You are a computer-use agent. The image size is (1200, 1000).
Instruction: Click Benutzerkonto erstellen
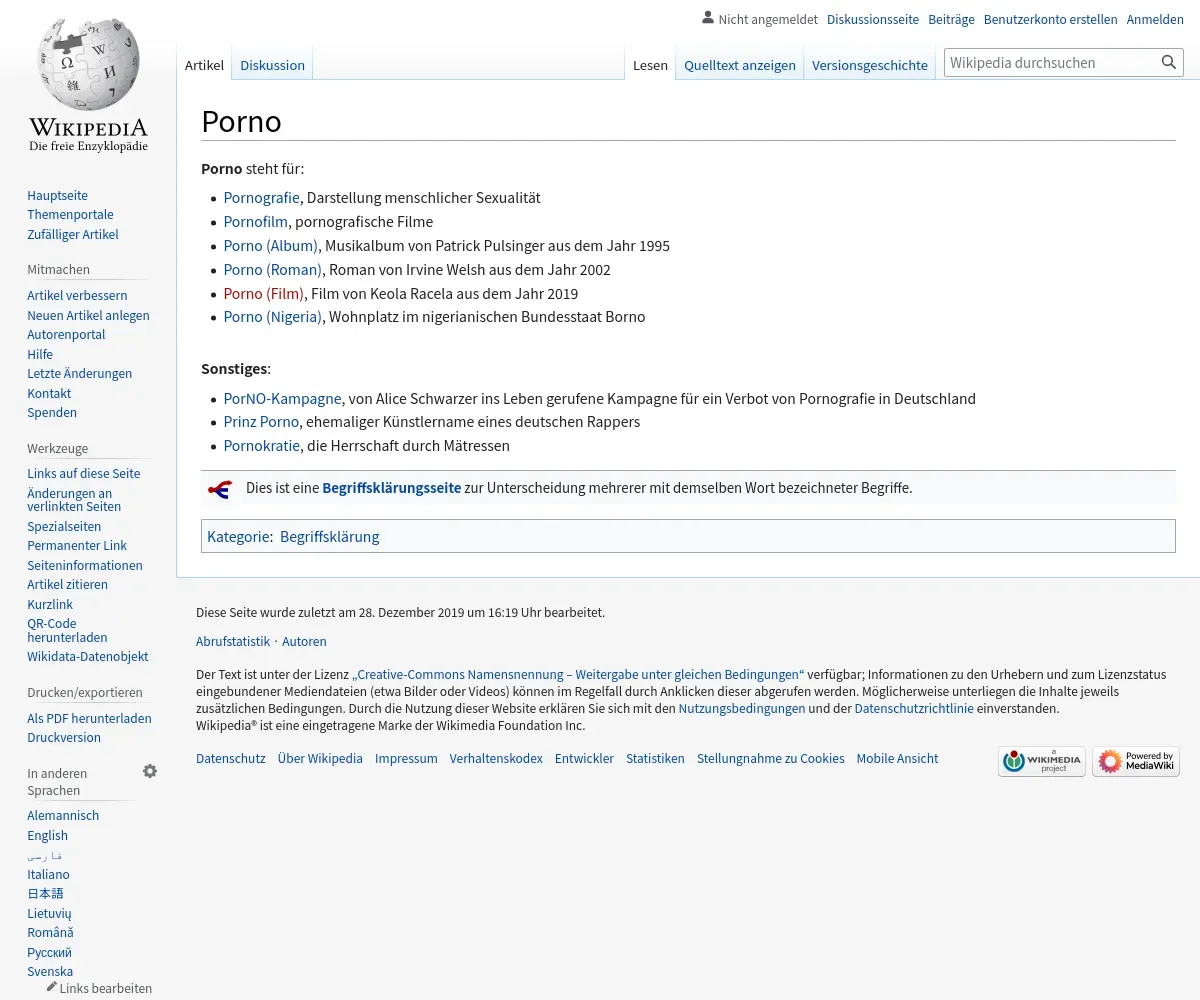(x=1050, y=19)
